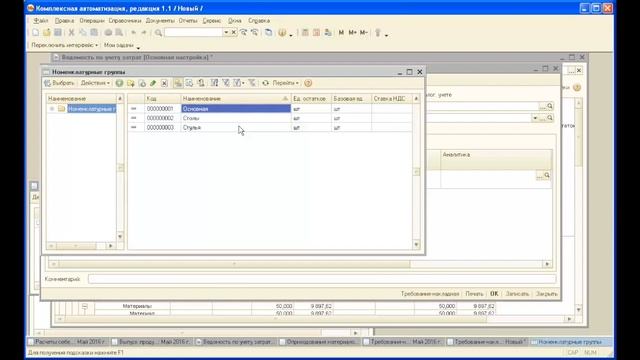Viewport: 640px width, 360px height.
Task: Click the Мои задачи button
Action: (119, 45)
